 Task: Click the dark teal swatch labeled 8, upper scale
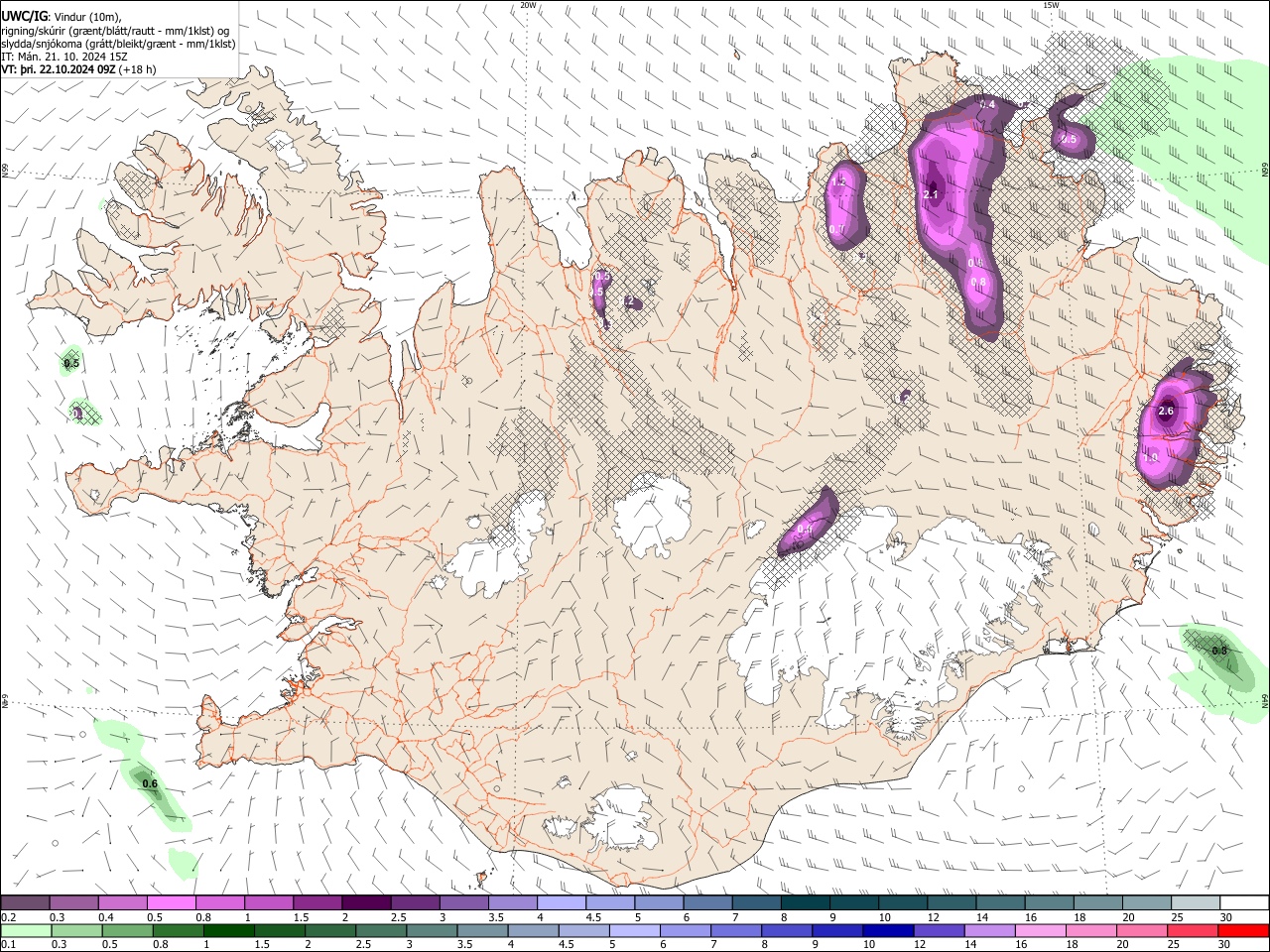pos(805,903)
